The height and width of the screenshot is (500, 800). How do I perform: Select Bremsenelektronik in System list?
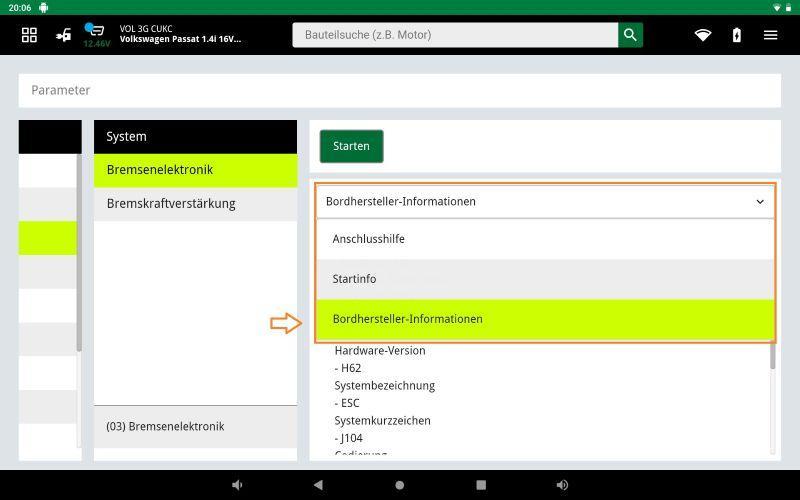pos(195,170)
